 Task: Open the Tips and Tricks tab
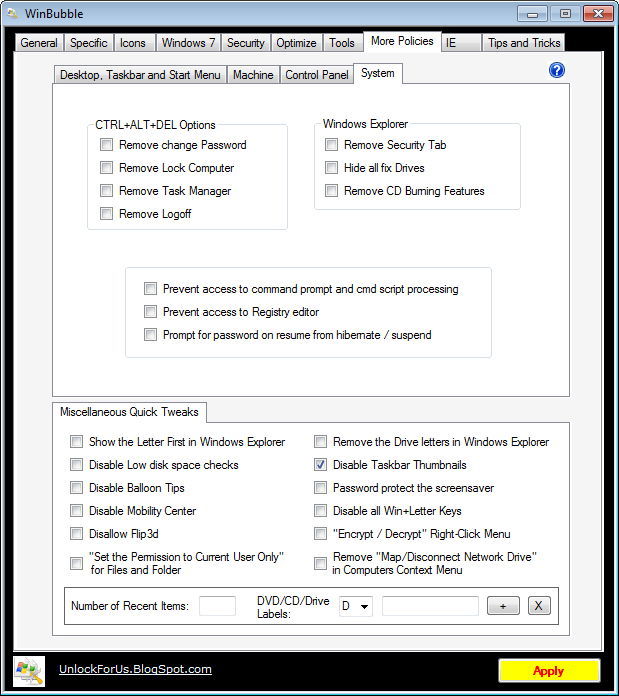(523, 43)
